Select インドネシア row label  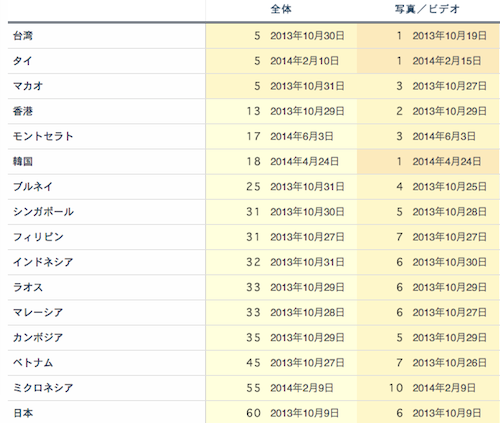43,262
